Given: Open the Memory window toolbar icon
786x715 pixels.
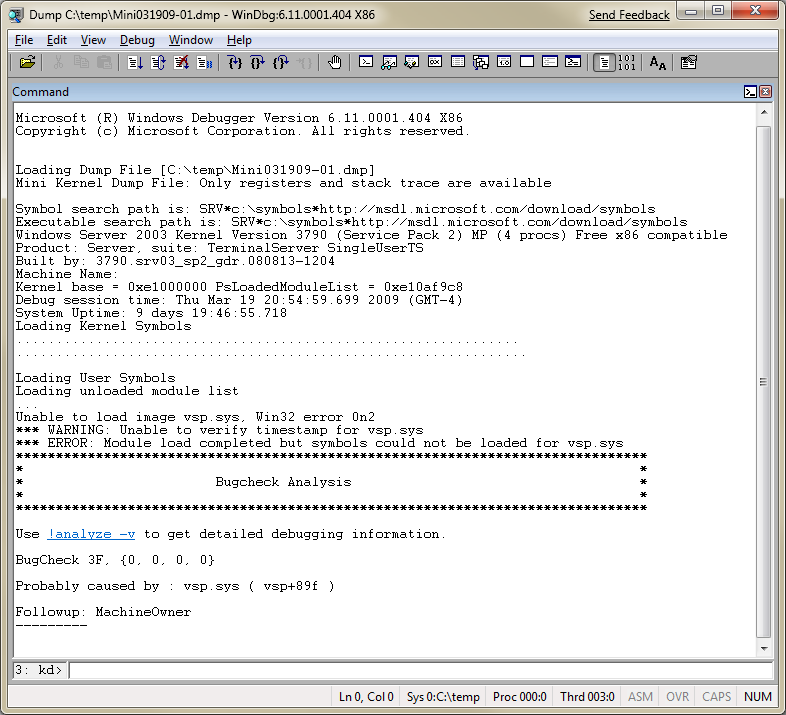Looking at the screenshot, I should [x=458, y=62].
